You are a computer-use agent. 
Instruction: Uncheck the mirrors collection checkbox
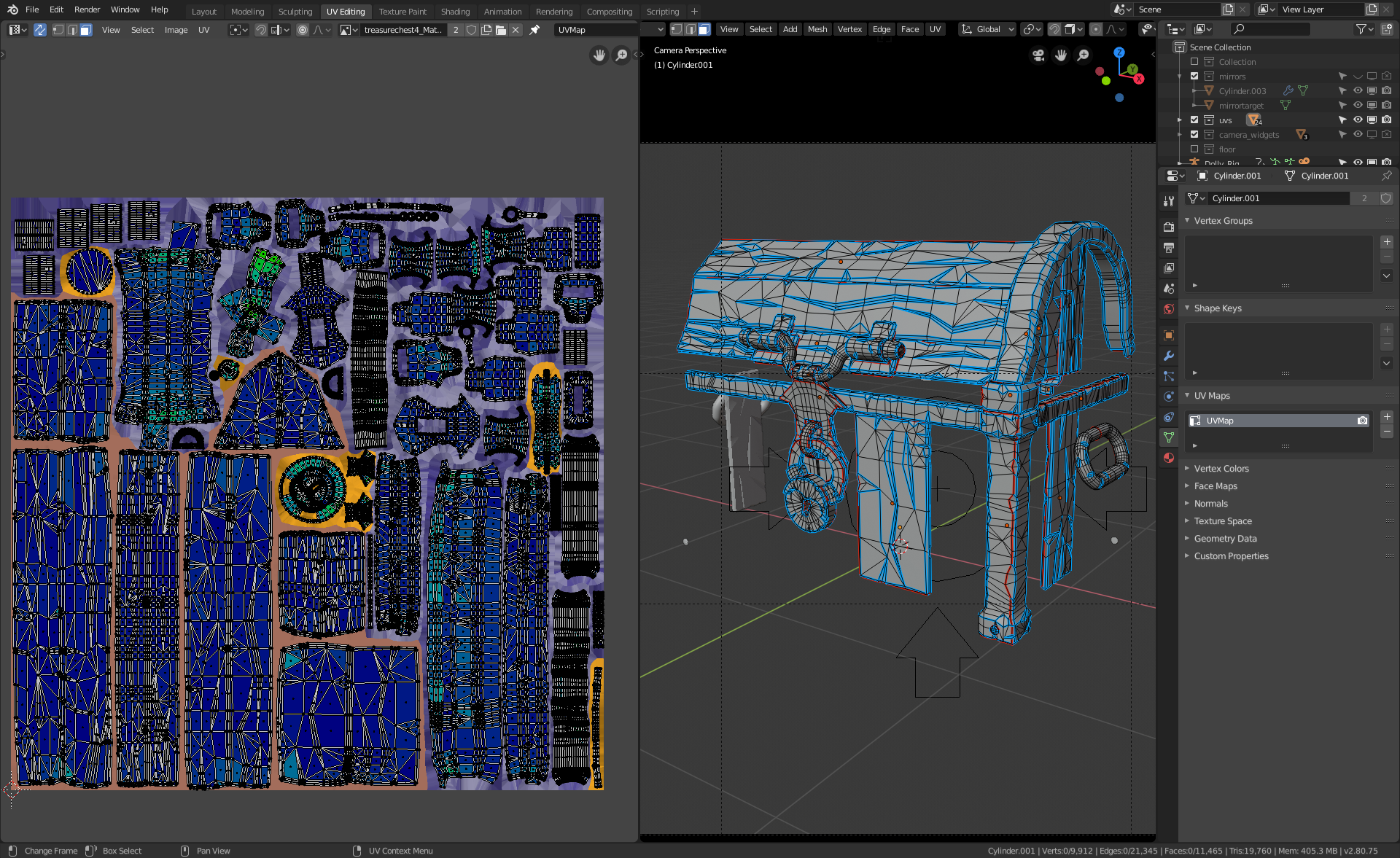click(x=1194, y=77)
